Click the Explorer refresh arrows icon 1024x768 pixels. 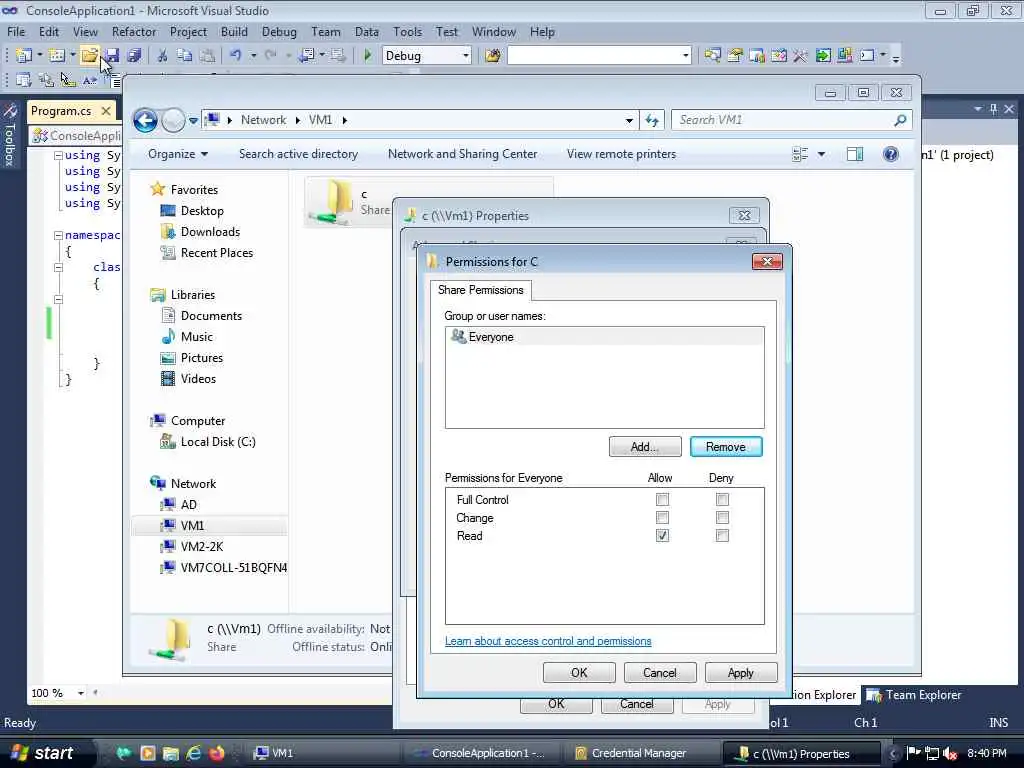[652, 120]
